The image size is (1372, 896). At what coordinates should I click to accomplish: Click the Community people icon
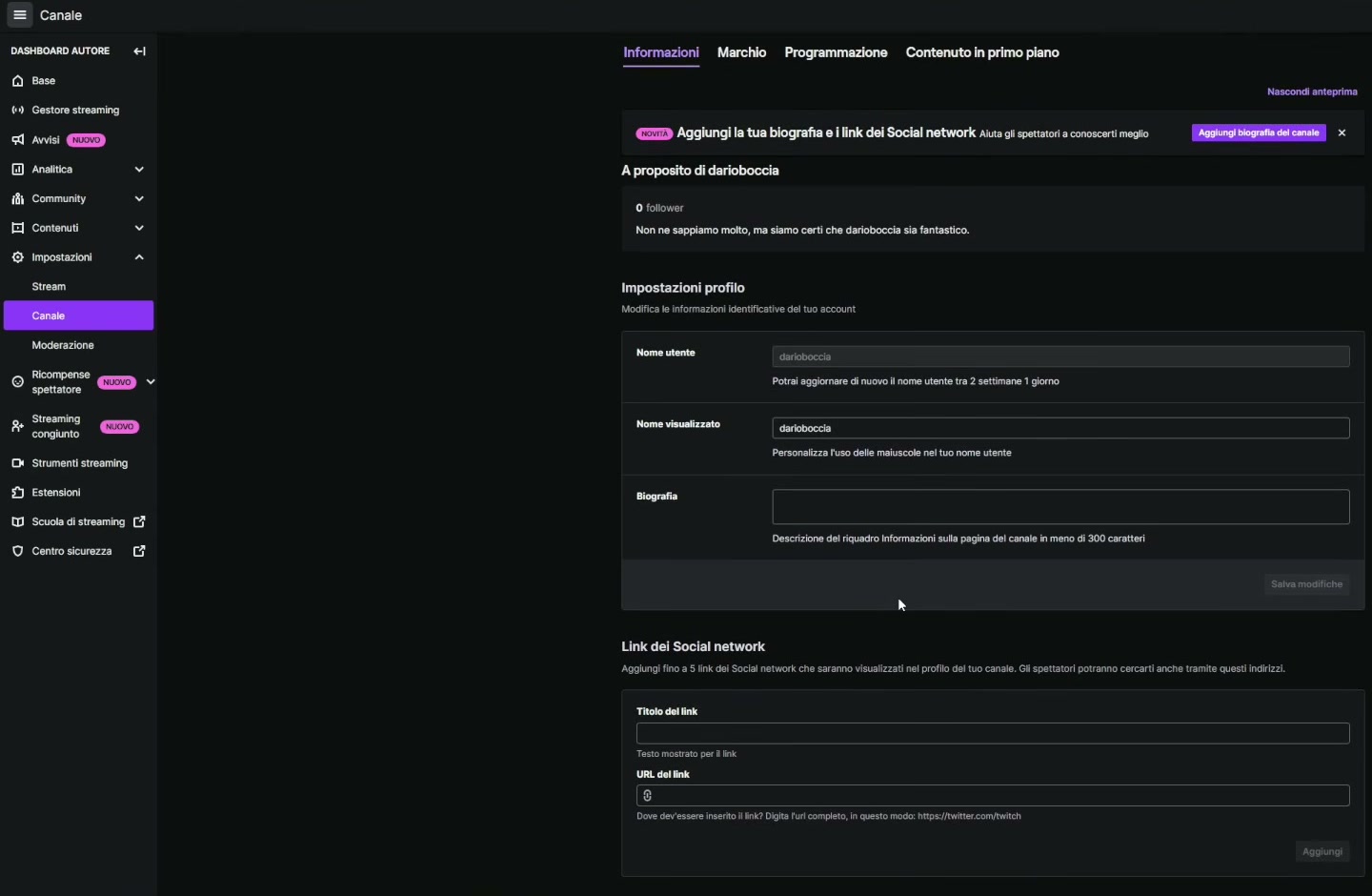point(17,199)
